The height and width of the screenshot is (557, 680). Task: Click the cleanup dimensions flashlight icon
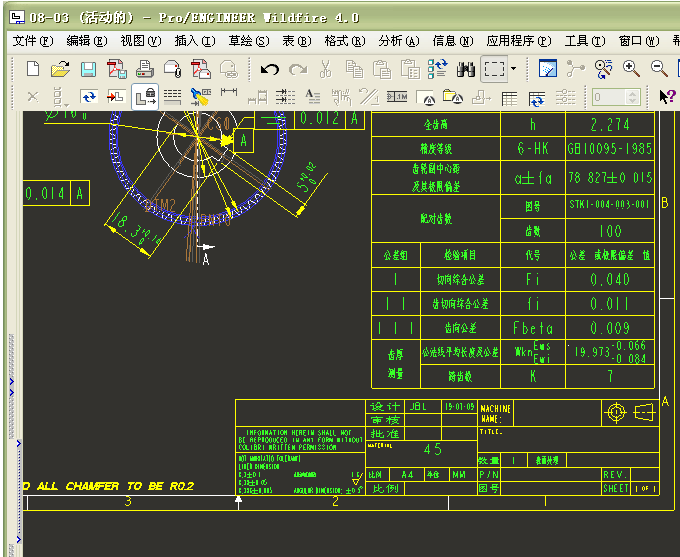pyautogui.click(x=201, y=97)
